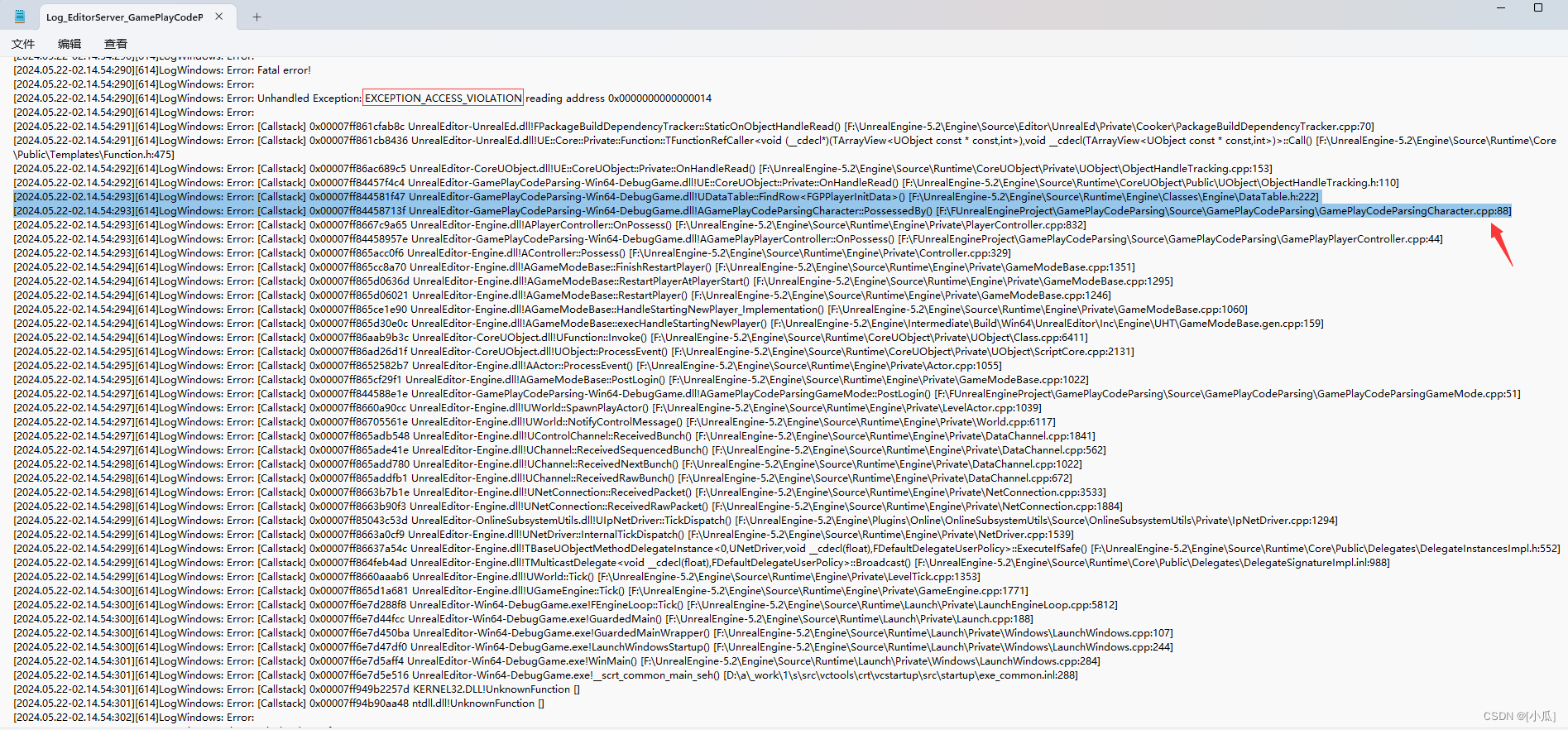
Task: Click the ntdll.dll!UnknownFunction line
Action: [279, 704]
